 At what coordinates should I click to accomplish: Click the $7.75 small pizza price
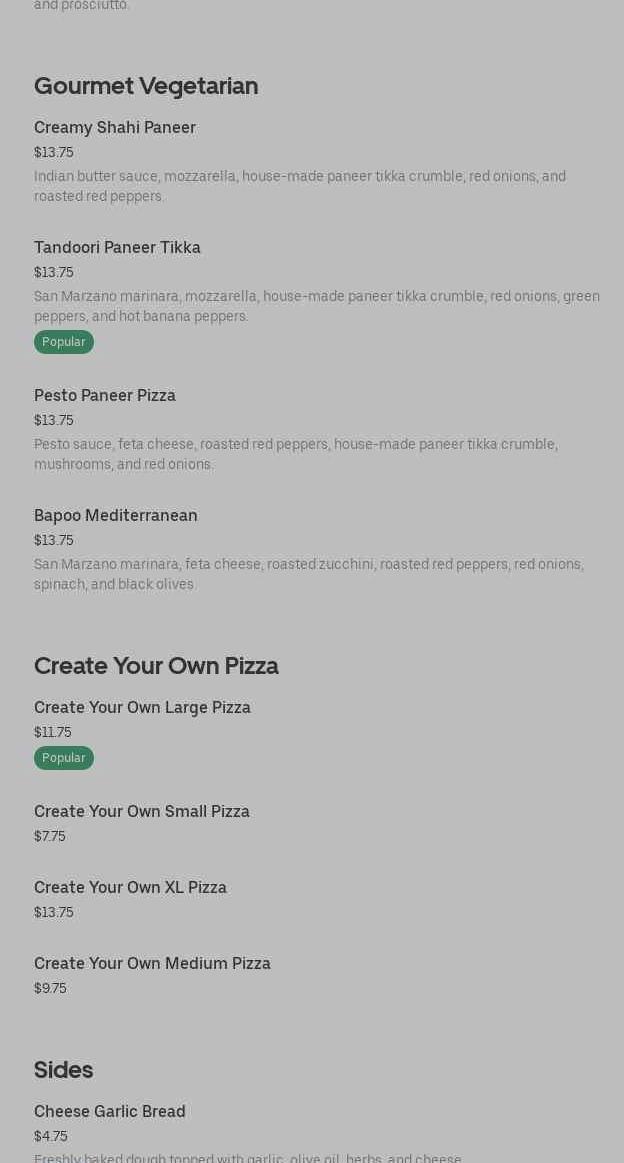point(50,837)
